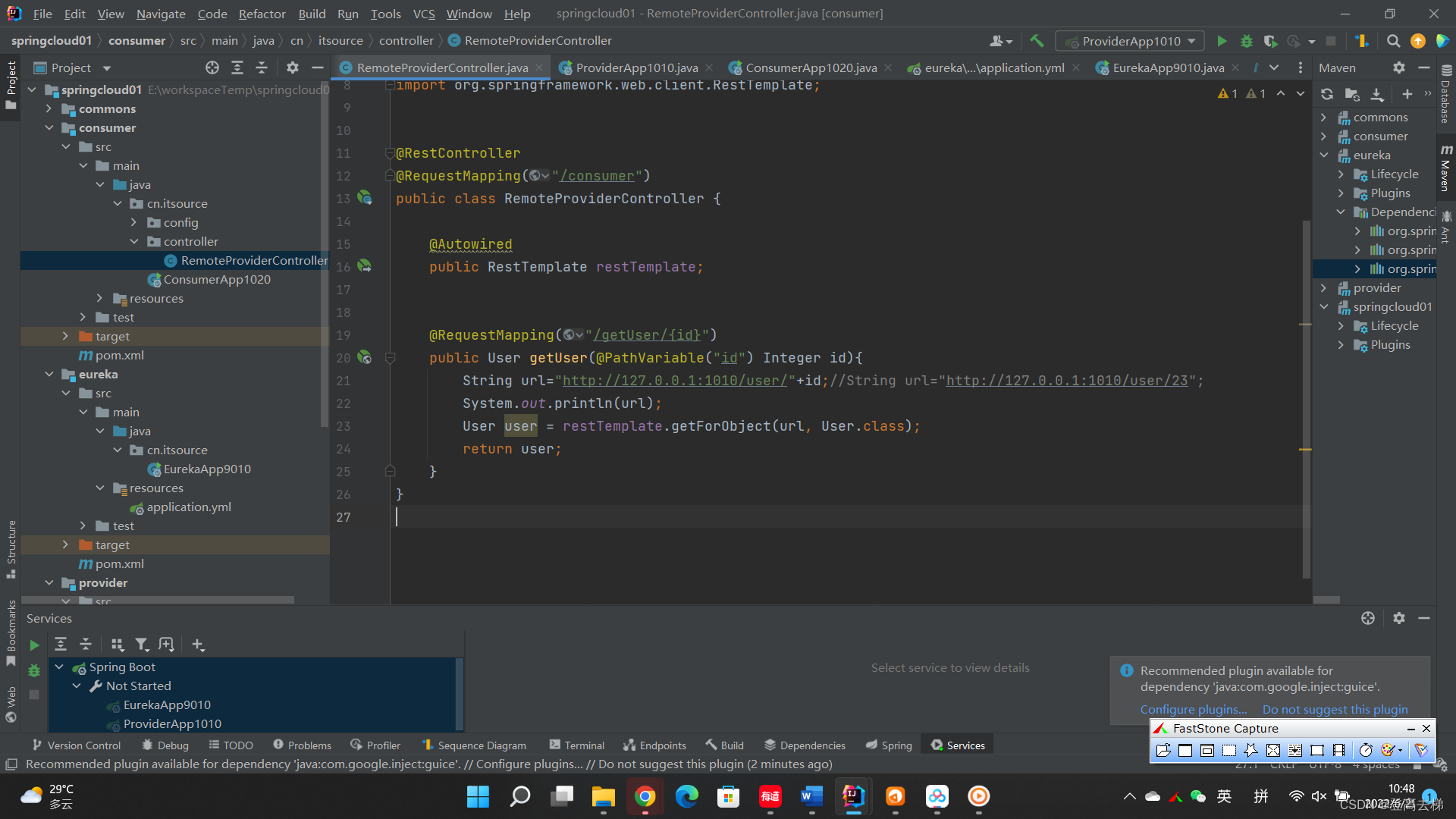Open the Maven tool window settings gear

1398,67
